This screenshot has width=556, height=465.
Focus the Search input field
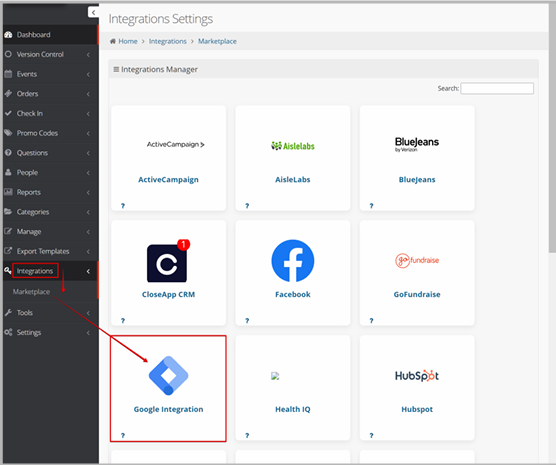pyautogui.click(x=497, y=88)
